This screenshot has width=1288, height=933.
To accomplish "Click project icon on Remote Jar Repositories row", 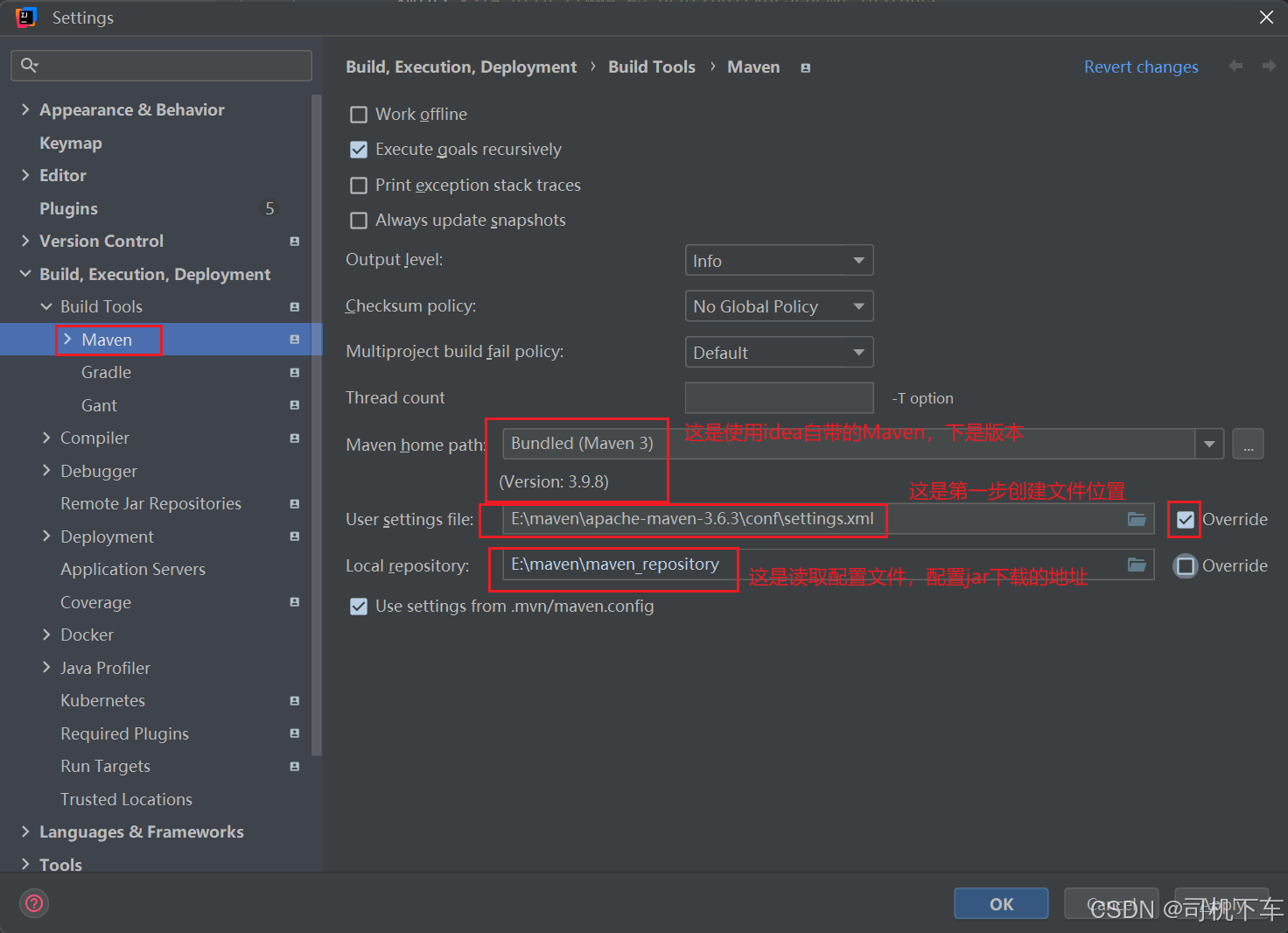I will point(295,503).
